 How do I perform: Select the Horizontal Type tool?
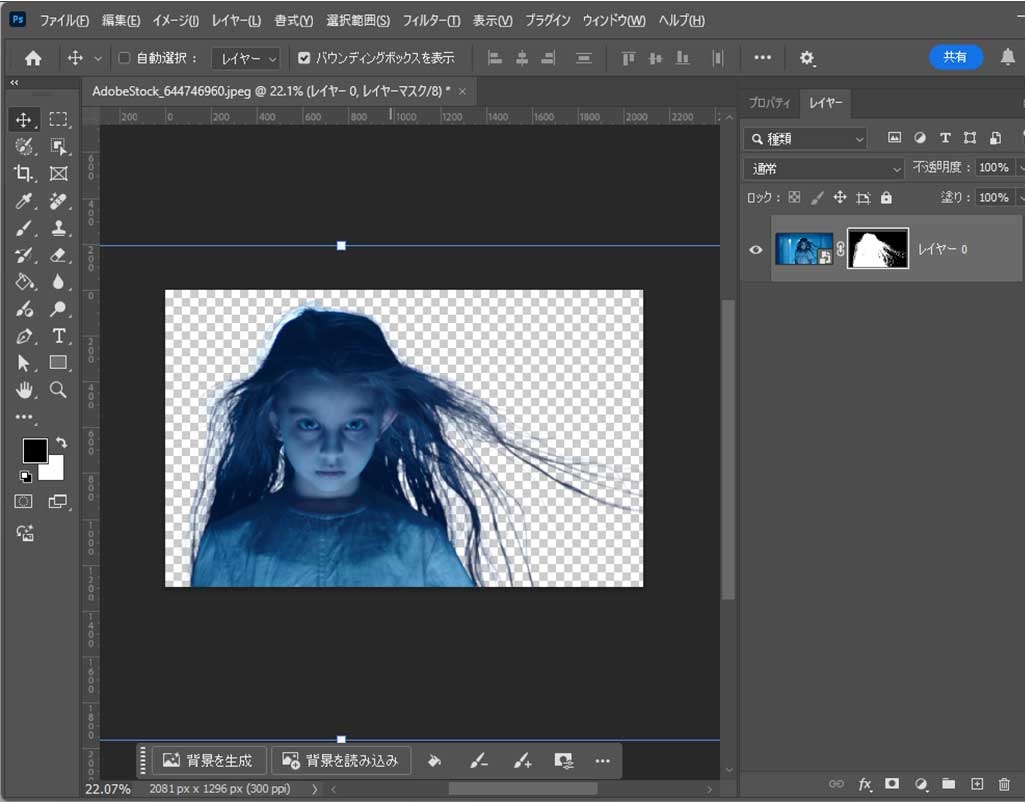[58, 336]
